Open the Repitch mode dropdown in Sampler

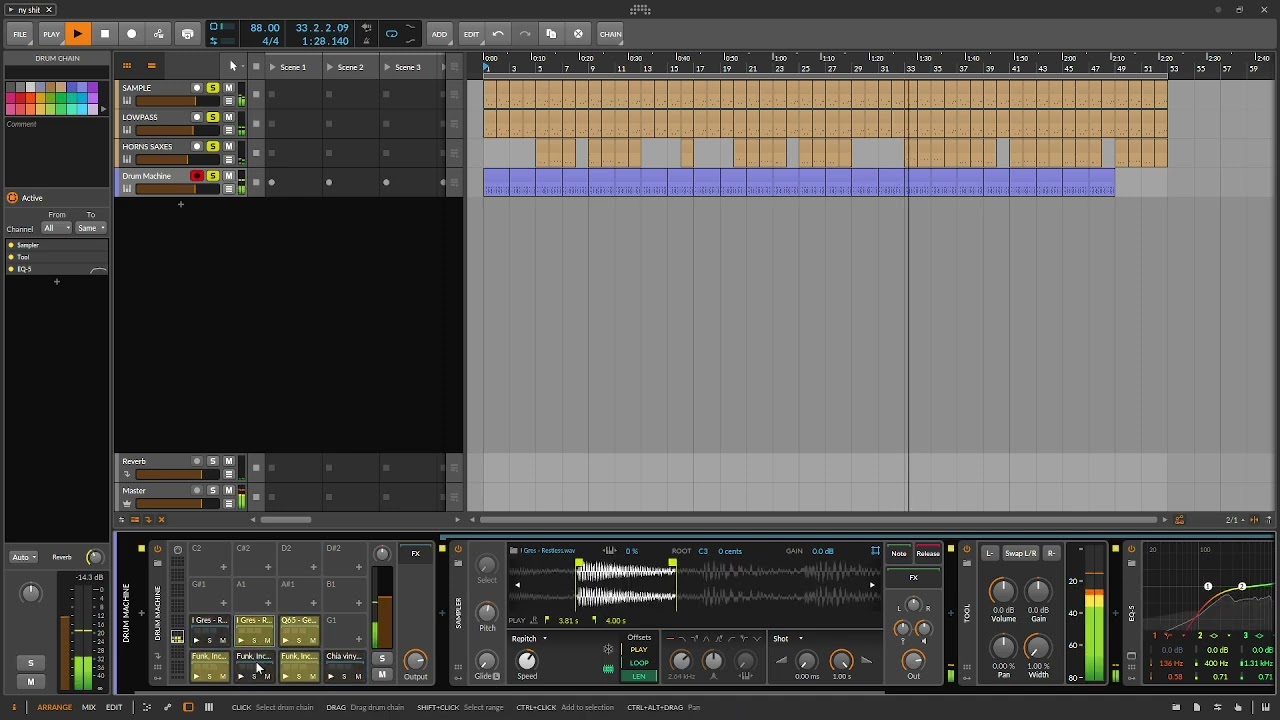(529, 638)
